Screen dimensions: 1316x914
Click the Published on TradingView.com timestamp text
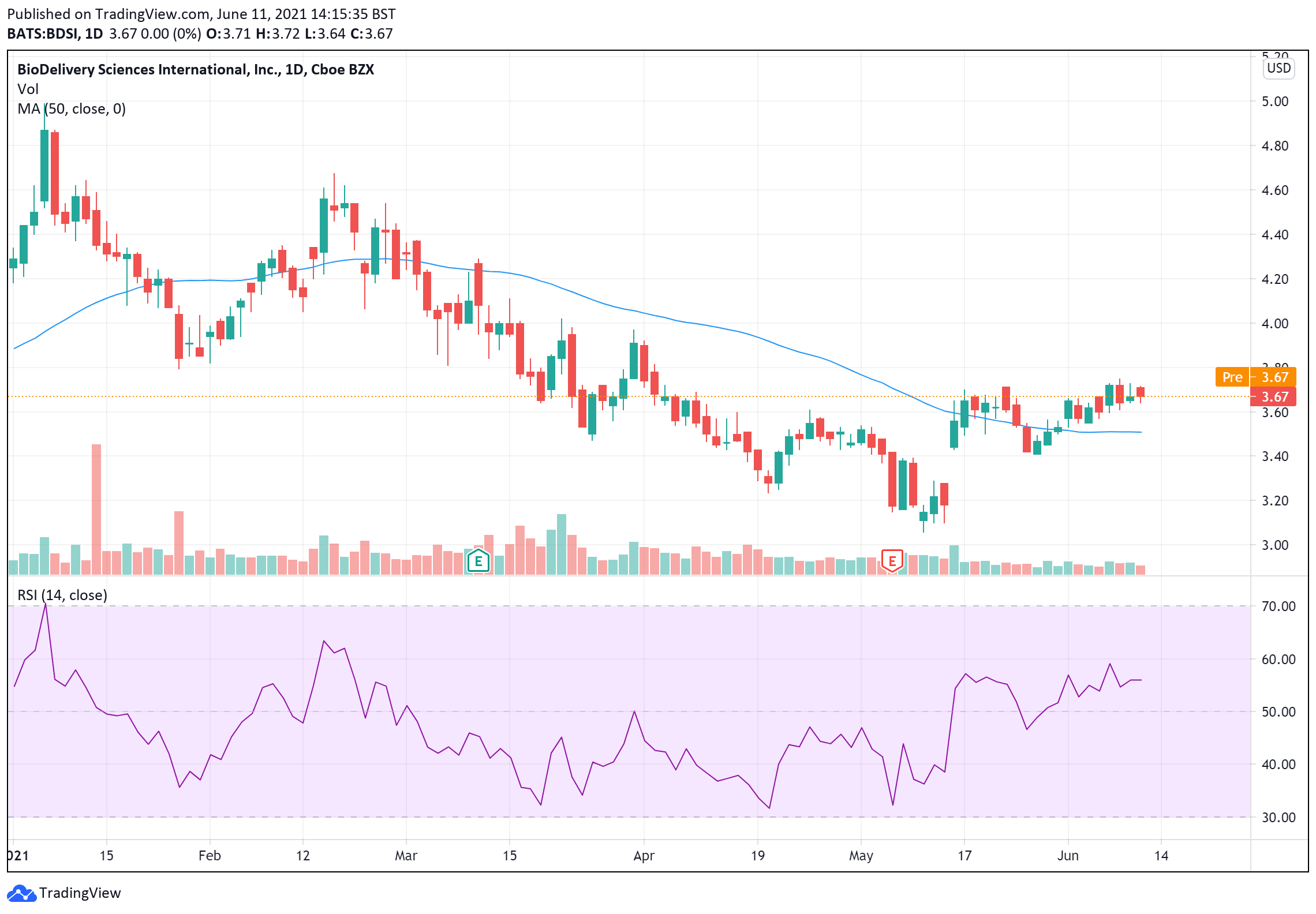coord(201,14)
